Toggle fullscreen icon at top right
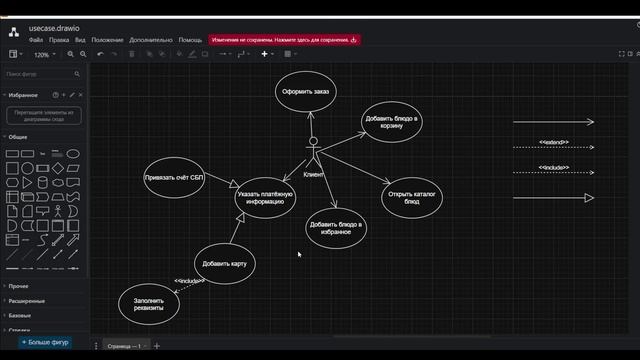Screen dimensions: 640x360 (x=621, y=54)
